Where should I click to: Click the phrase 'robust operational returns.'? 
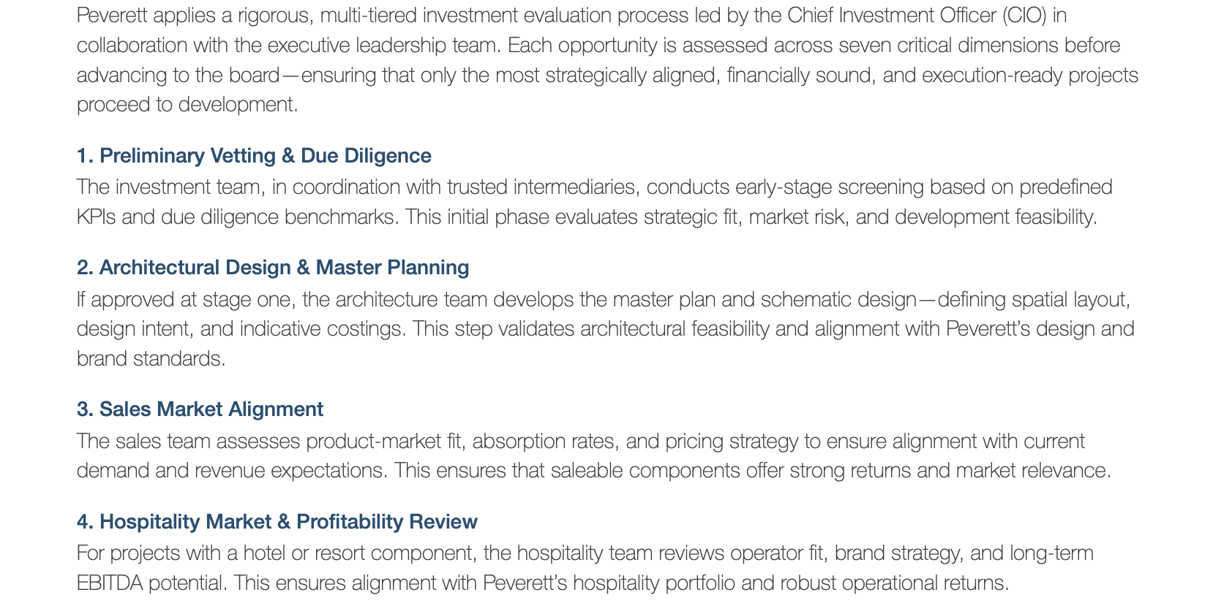[x=894, y=583]
